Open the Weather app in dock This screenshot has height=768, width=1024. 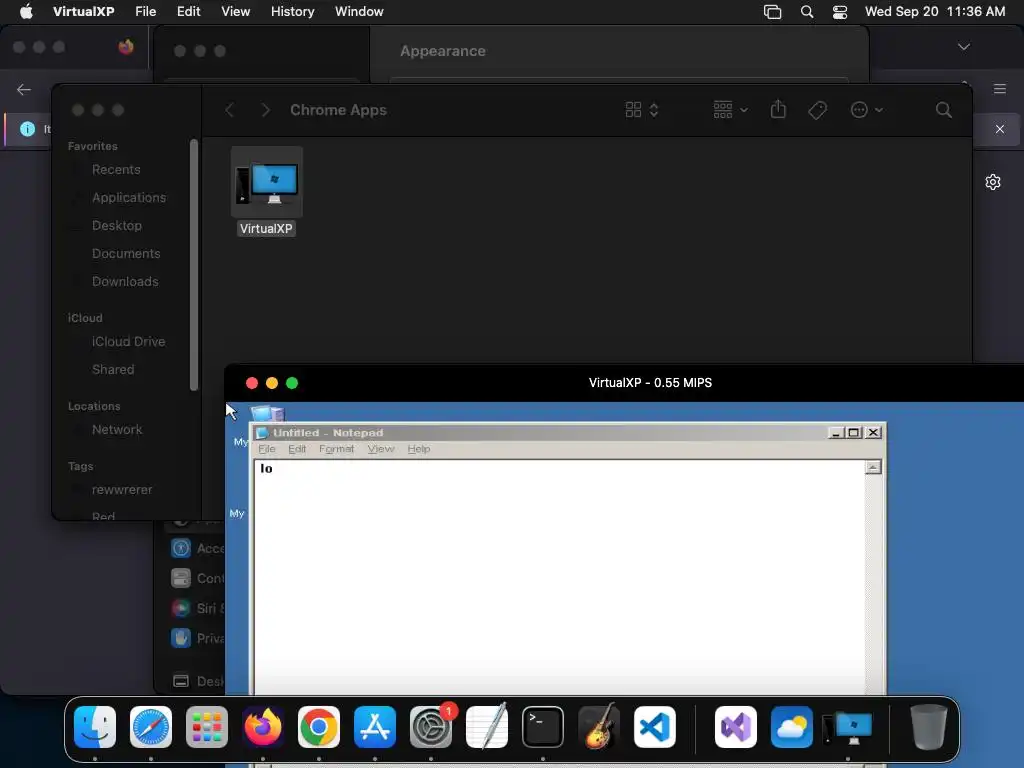(792, 727)
